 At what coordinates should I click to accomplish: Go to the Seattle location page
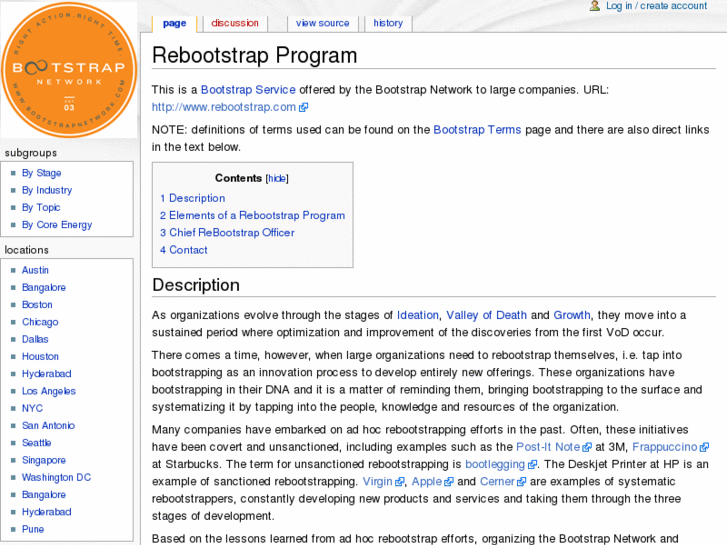pos(37,442)
